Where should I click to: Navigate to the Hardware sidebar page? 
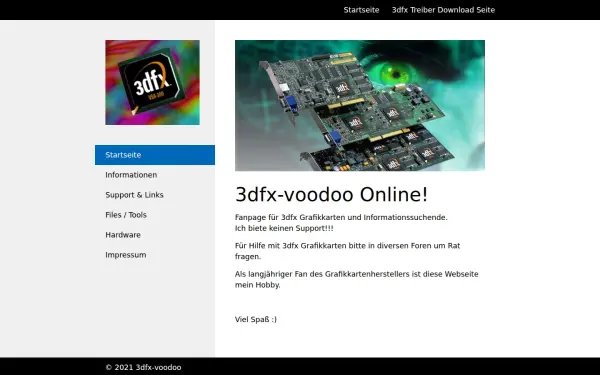pyautogui.click(x=123, y=235)
